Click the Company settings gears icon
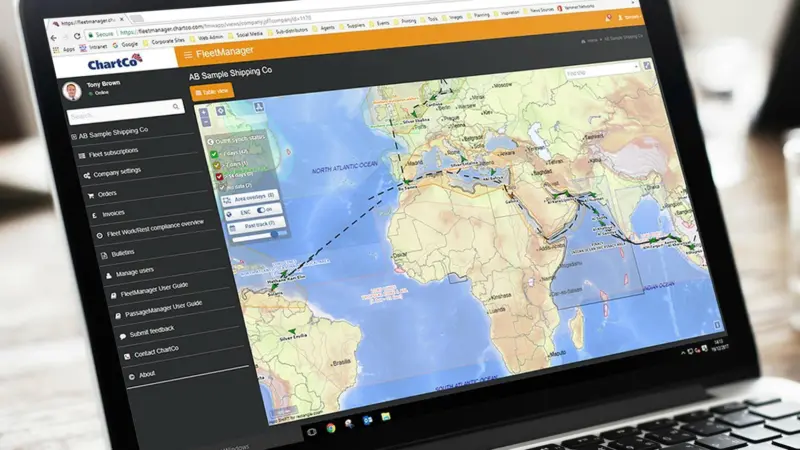The width and height of the screenshot is (800, 450). click(x=87, y=176)
